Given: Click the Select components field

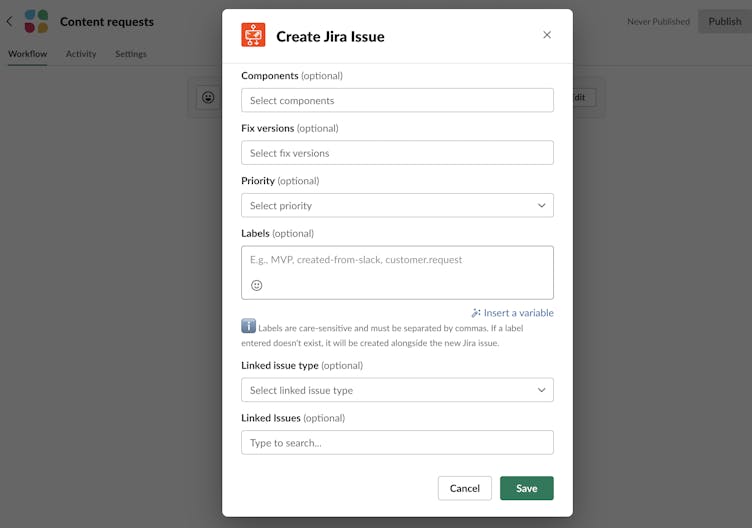Looking at the screenshot, I should coord(397,100).
